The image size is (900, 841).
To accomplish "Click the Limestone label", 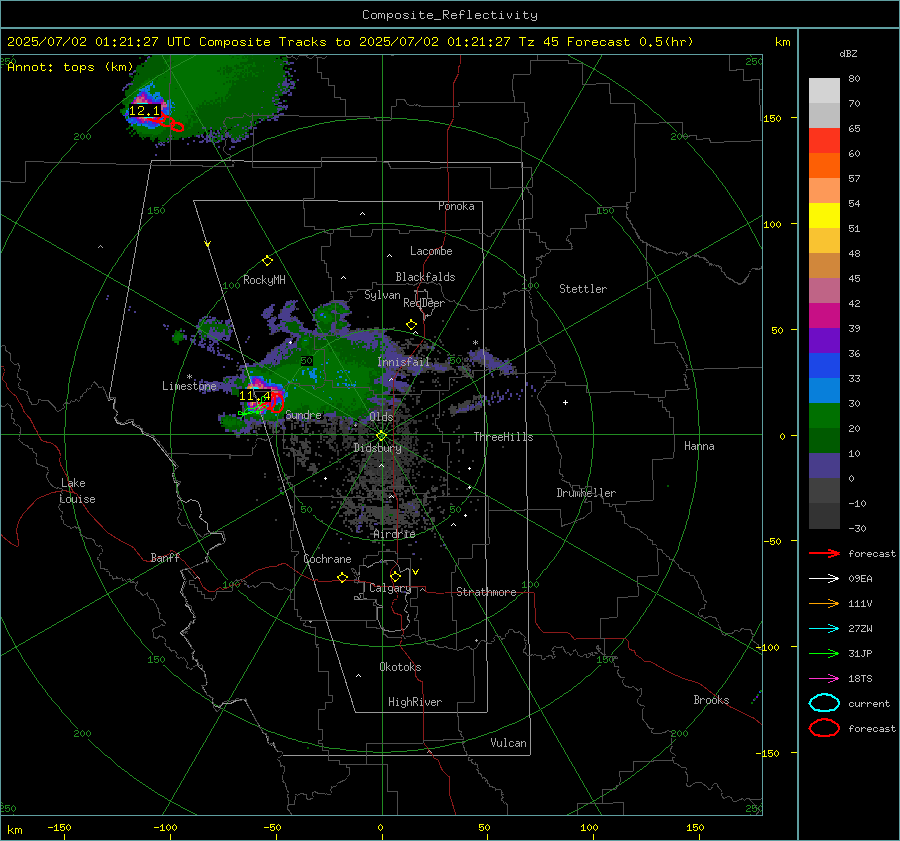I will (x=189, y=386).
